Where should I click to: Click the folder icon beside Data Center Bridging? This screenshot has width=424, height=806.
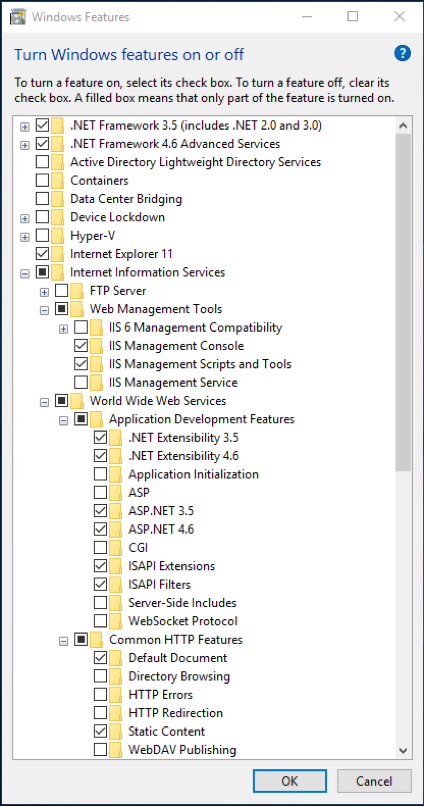tap(58, 198)
